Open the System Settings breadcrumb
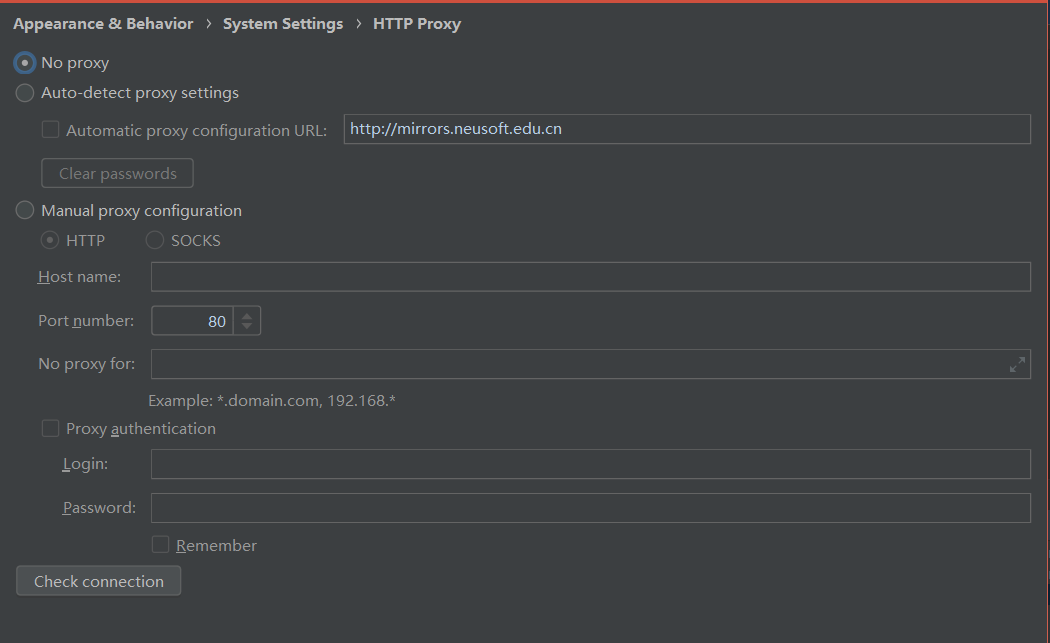The width and height of the screenshot is (1050, 643). 283,23
